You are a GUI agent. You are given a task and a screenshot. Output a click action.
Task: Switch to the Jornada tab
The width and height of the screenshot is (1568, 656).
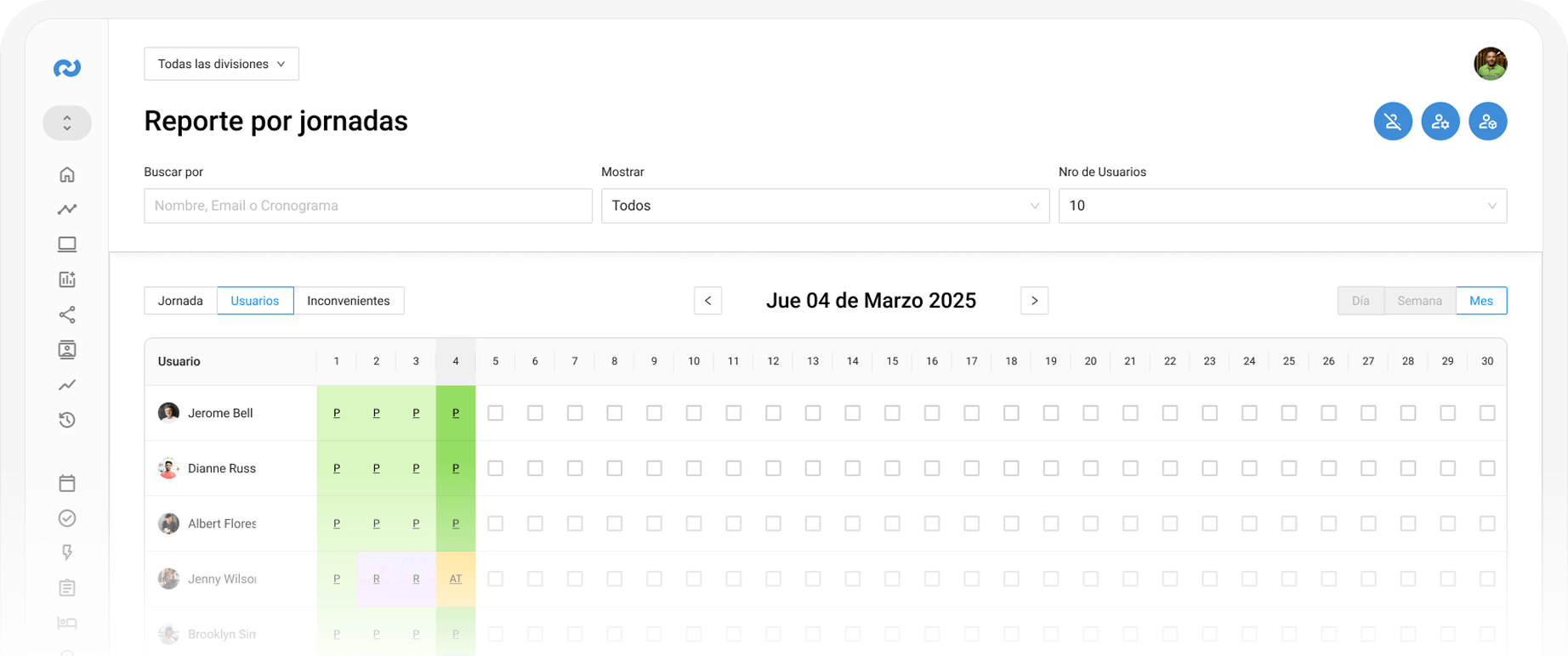pyautogui.click(x=180, y=301)
